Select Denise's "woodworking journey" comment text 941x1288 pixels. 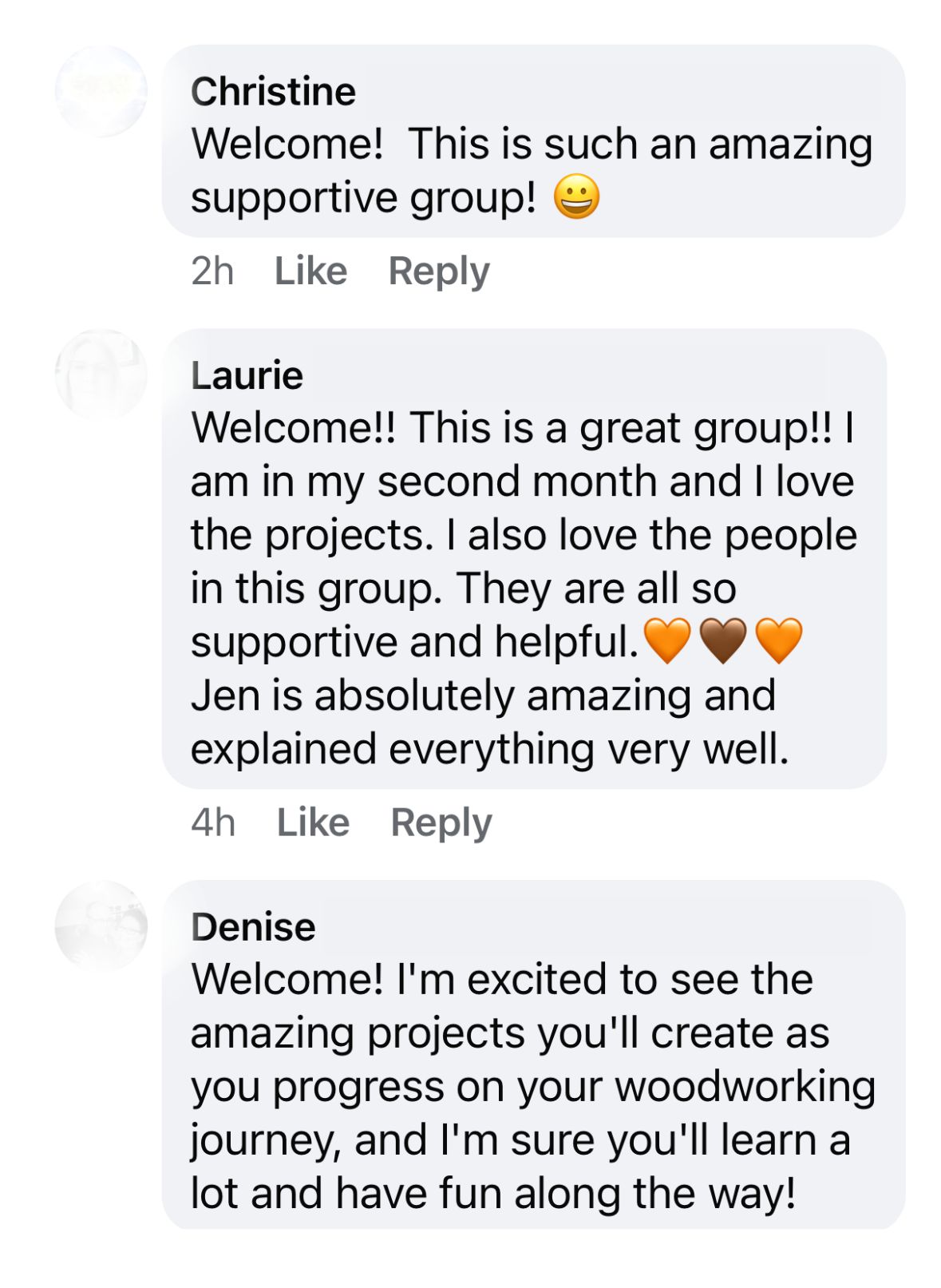[532, 1086]
